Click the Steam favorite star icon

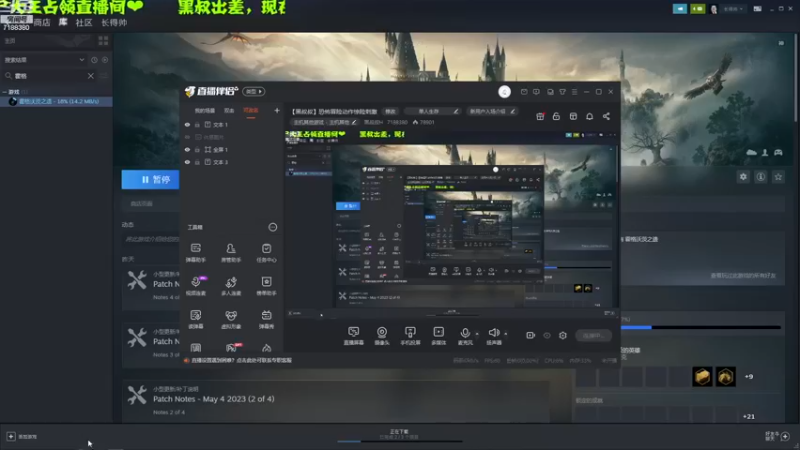click(778, 177)
